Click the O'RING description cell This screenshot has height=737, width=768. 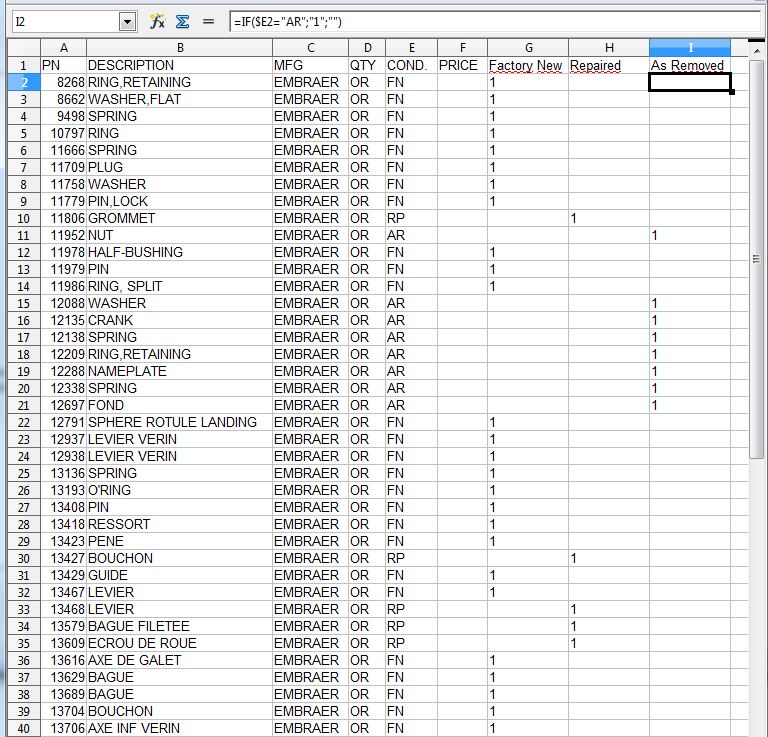click(x=179, y=490)
